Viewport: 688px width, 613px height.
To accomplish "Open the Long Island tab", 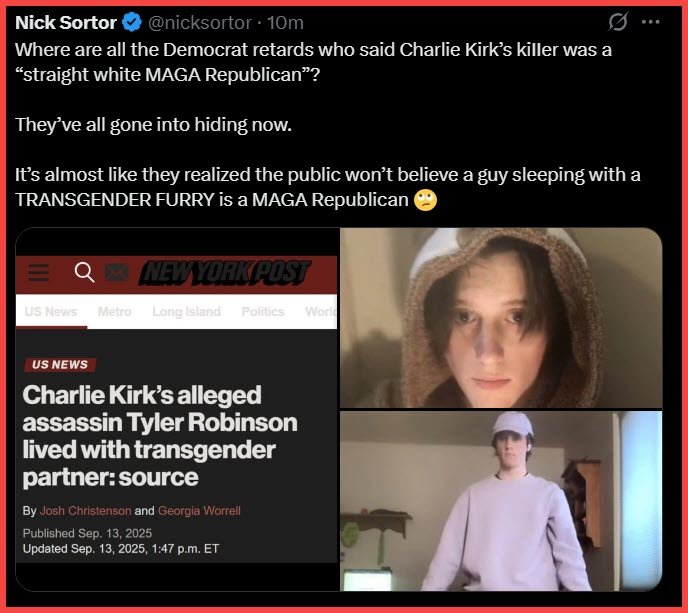I will point(186,312).
